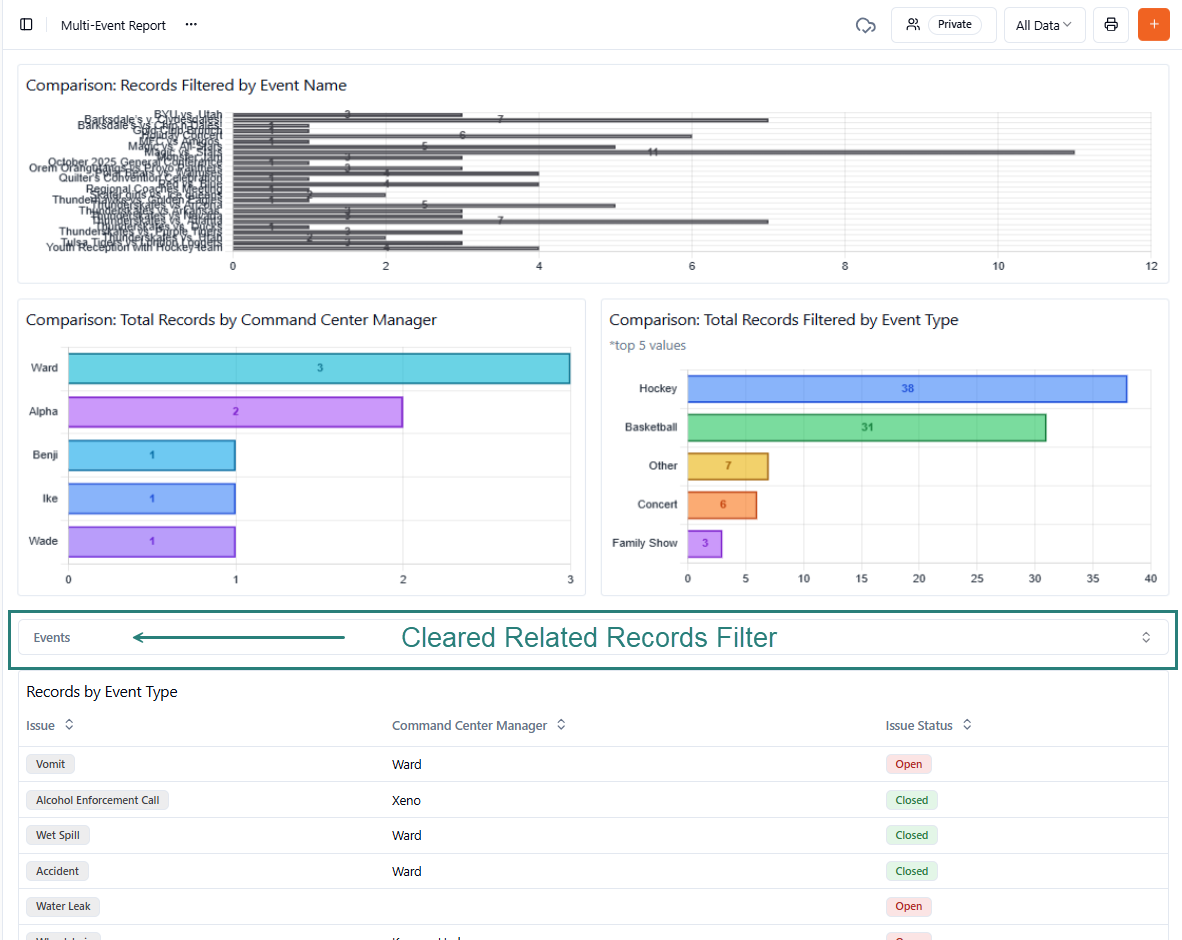Sort the table by Issue column
The width and height of the screenshot is (1182, 940).
click(69, 725)
